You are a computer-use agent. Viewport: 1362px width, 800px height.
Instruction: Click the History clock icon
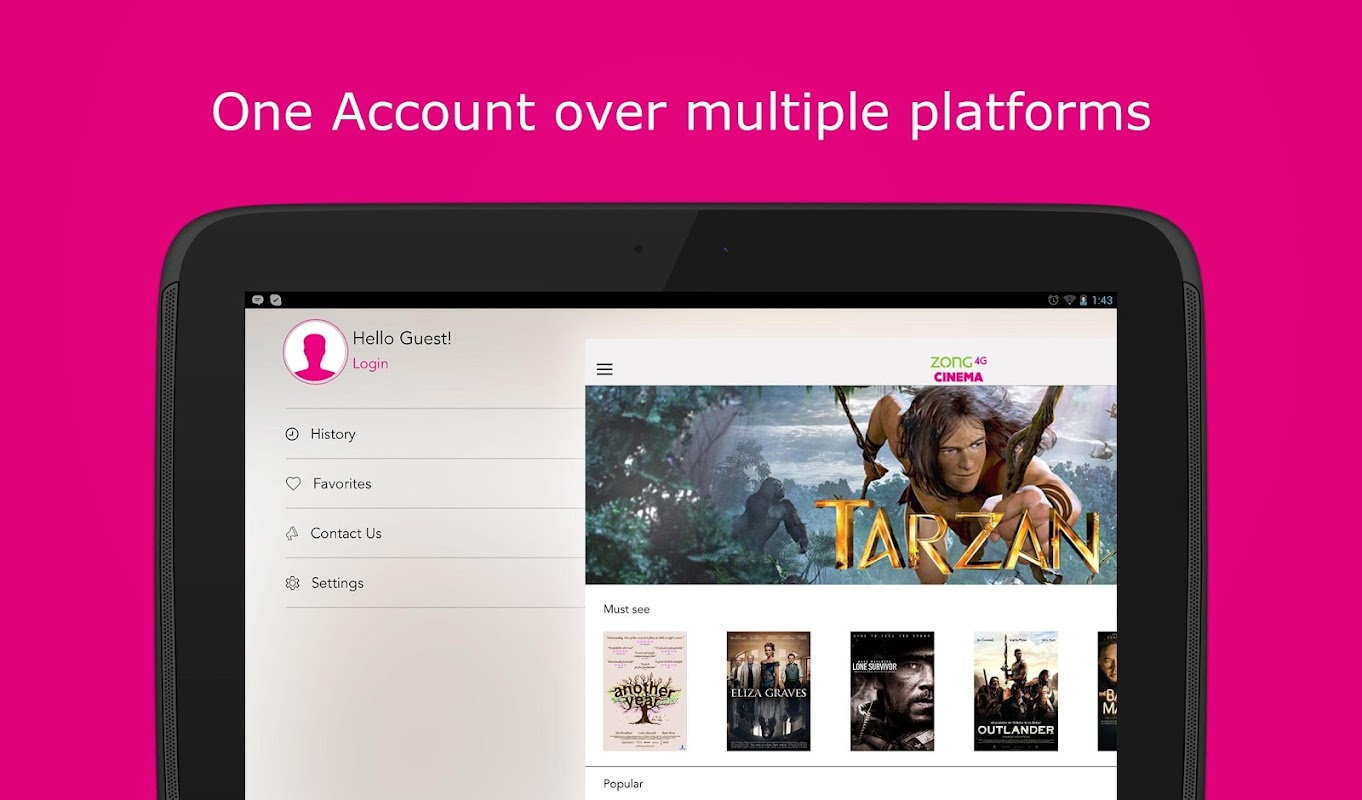click(292, 434)
